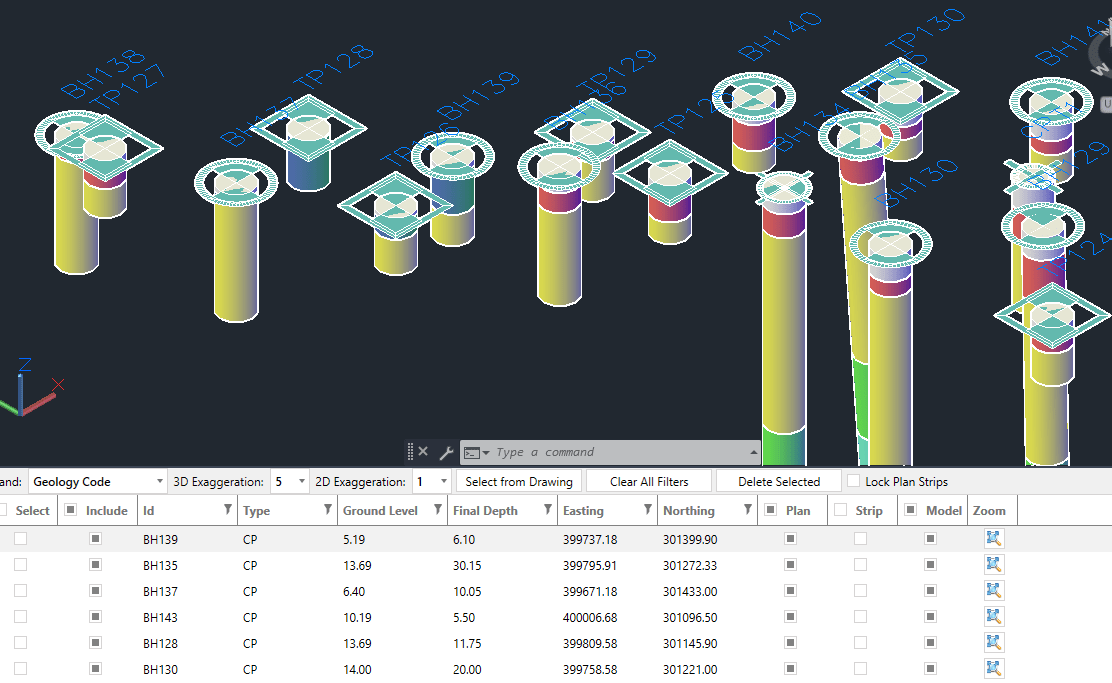Select the BH139 Id cell
The height and width of the screenshot is (683, 1112).
pos(160,540)
